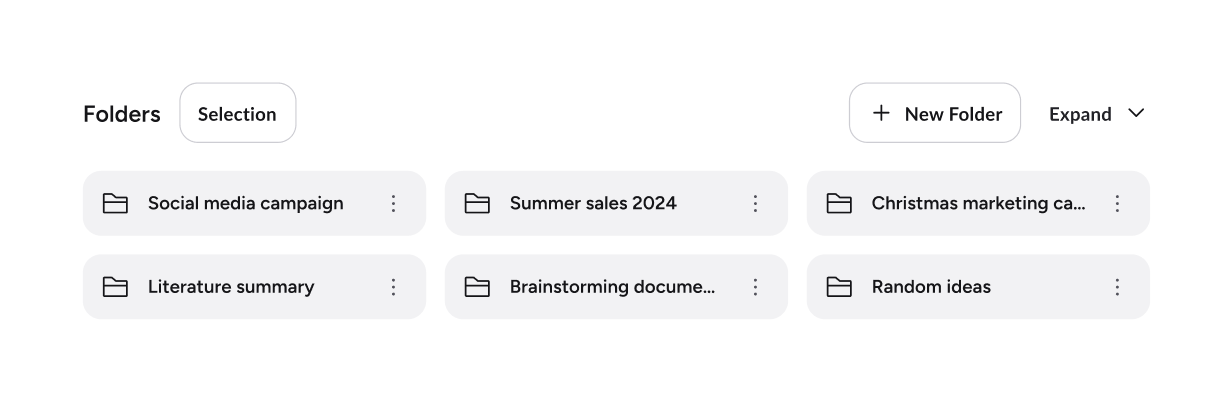Toggle Selection mode for folders
This screenshot has height=400, width=1232.
click(x=237, y=114)
